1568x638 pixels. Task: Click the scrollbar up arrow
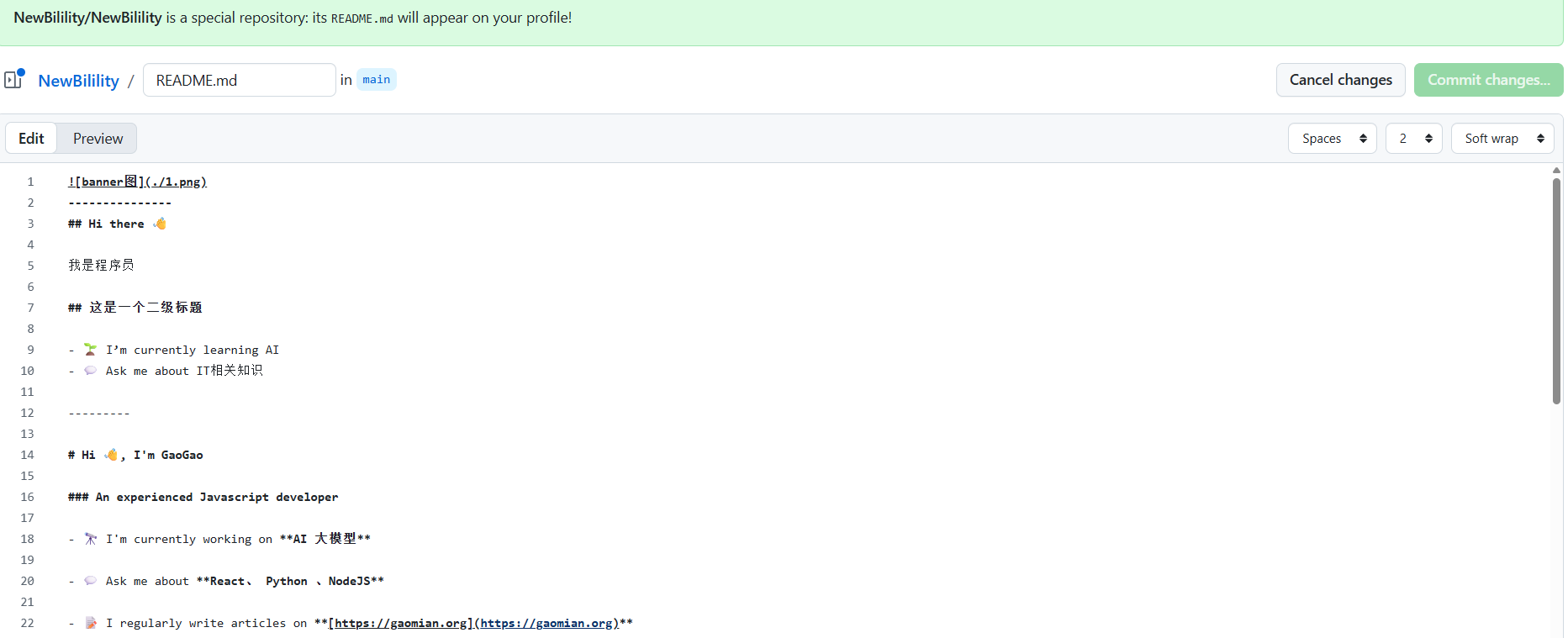coord(1556,171)
